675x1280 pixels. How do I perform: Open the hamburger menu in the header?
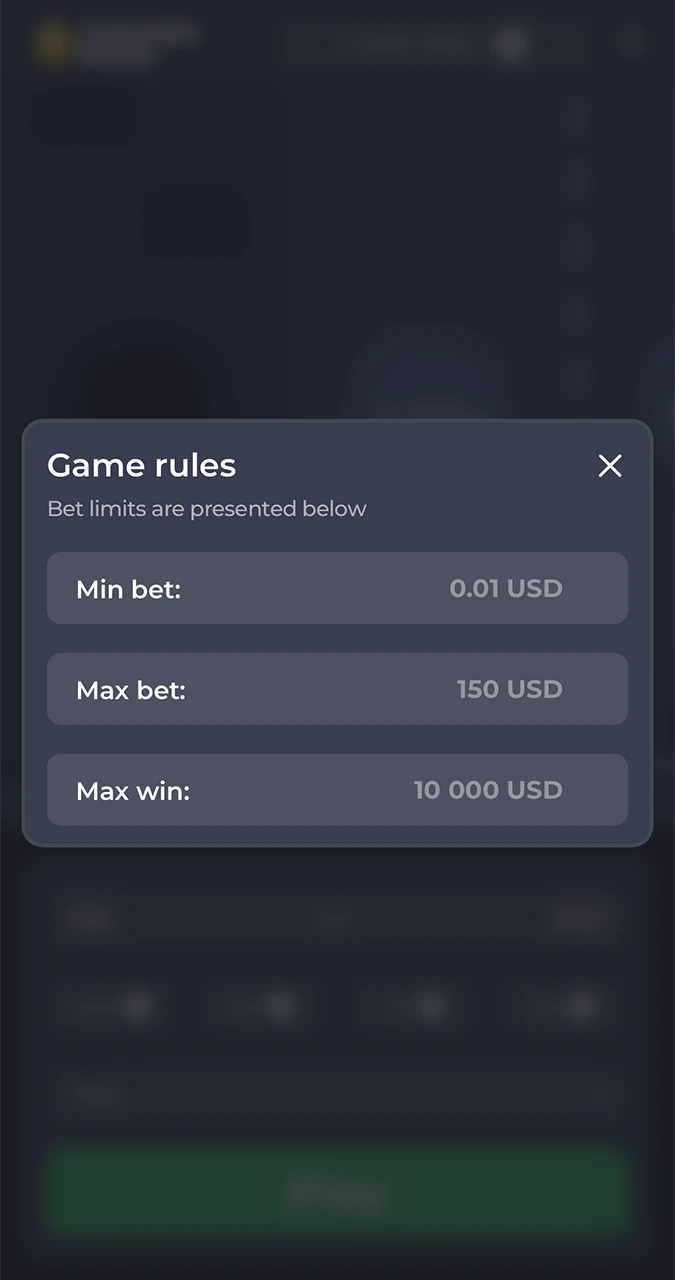pos(632,42)
